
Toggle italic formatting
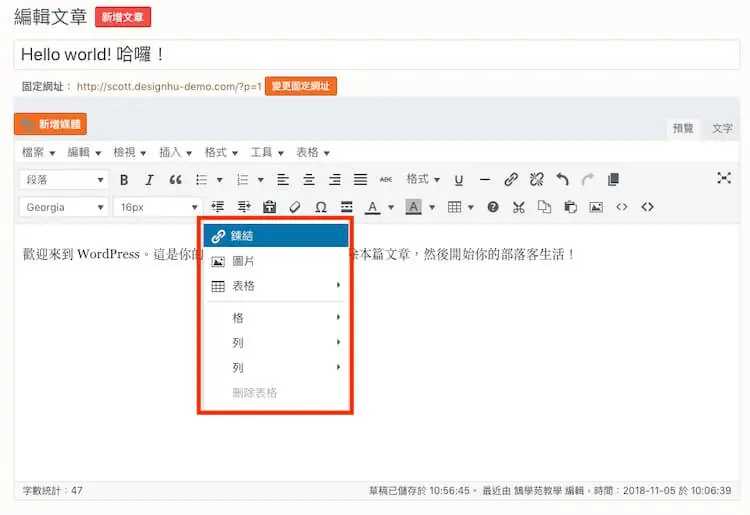(149, 180)
